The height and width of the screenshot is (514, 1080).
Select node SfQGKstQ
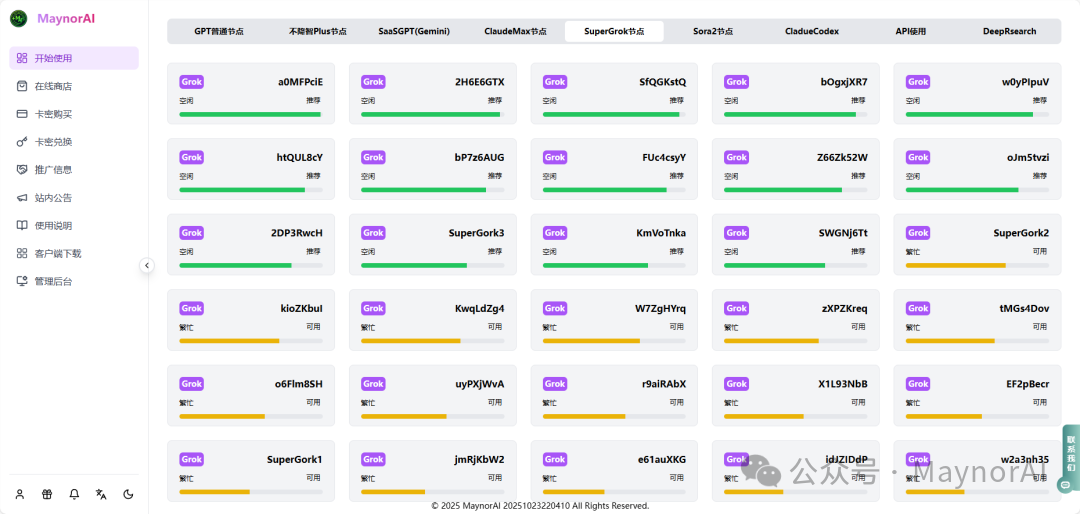click(614, 94)
